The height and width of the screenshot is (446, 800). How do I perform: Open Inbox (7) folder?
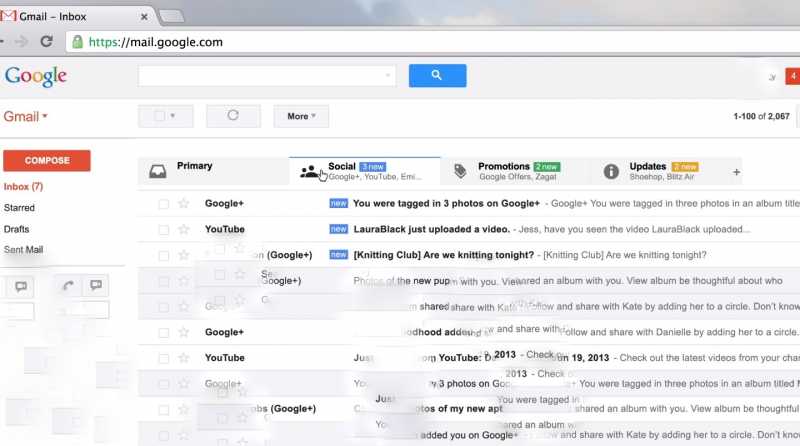23,187
